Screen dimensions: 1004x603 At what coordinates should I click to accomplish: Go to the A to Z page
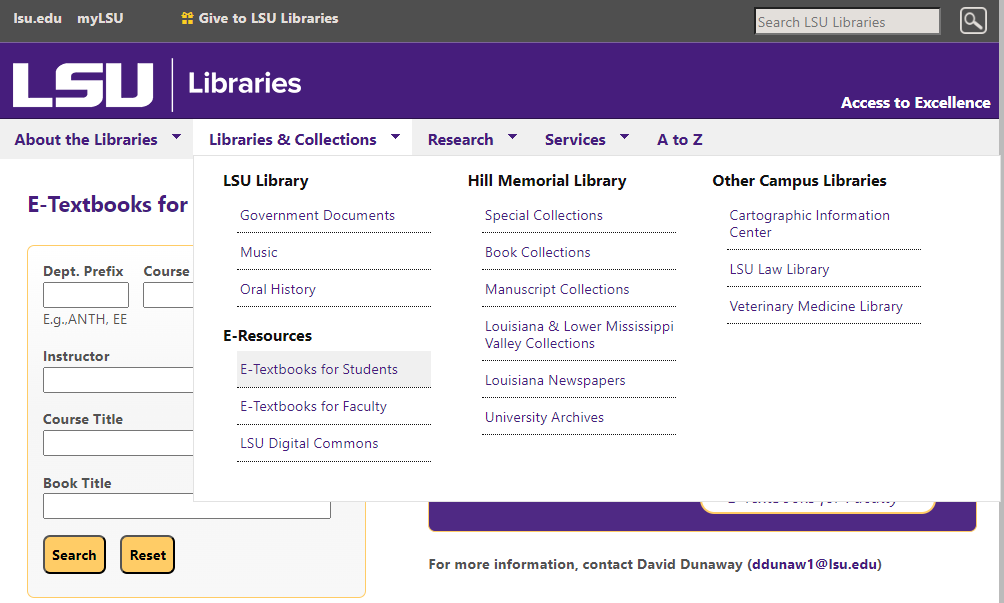point(679,140)
